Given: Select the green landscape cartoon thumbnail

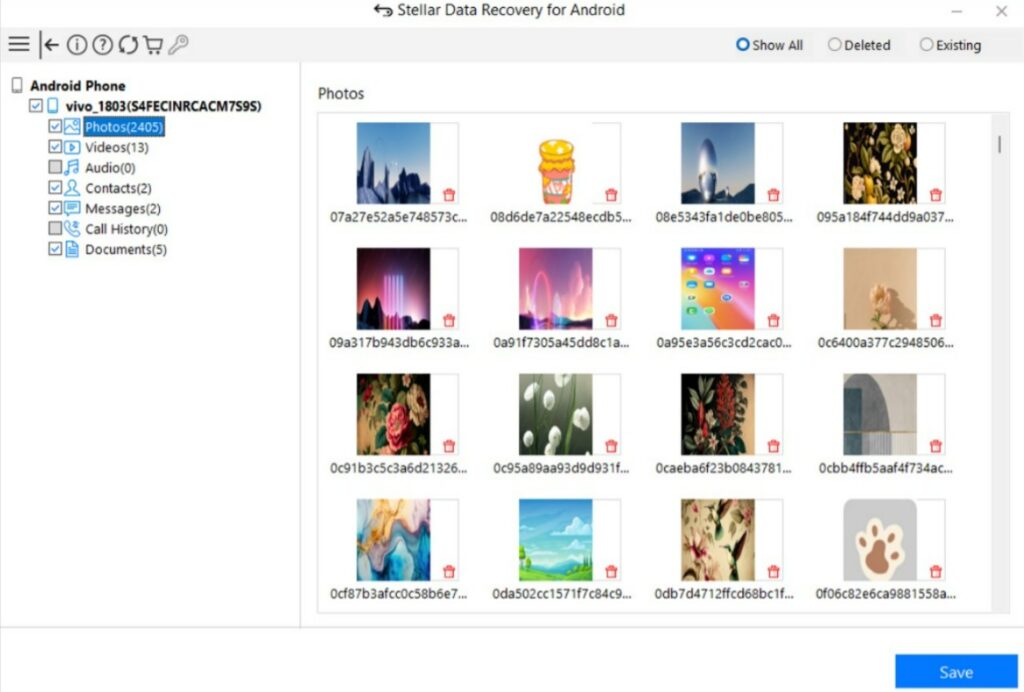Looking at the screenshot, I should tap(556, 540).
